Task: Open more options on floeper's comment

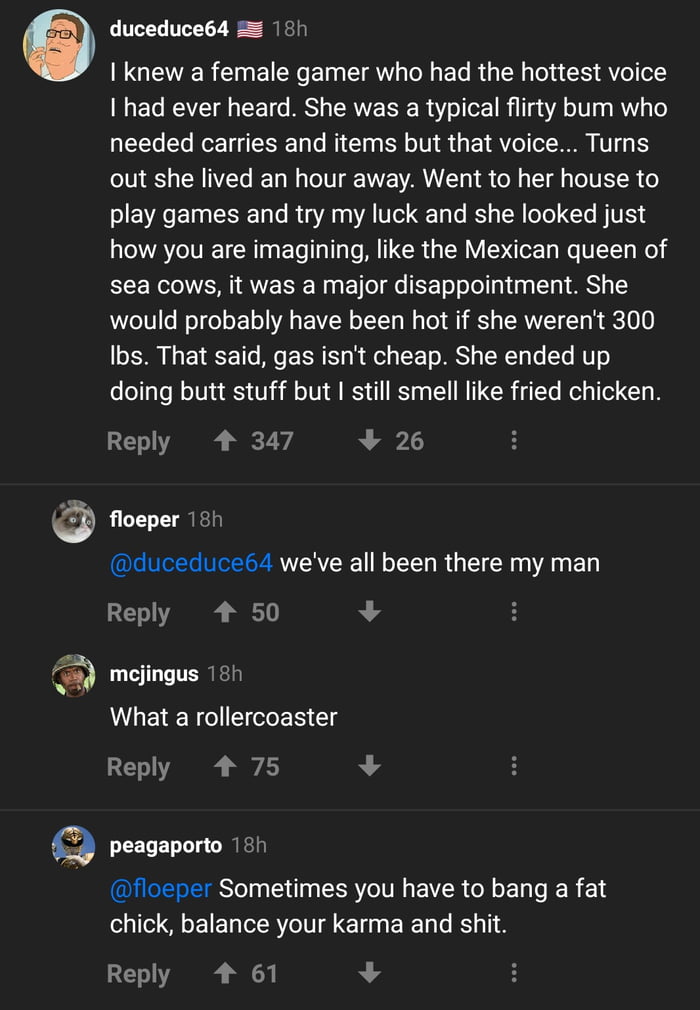Action: [514, 612]
